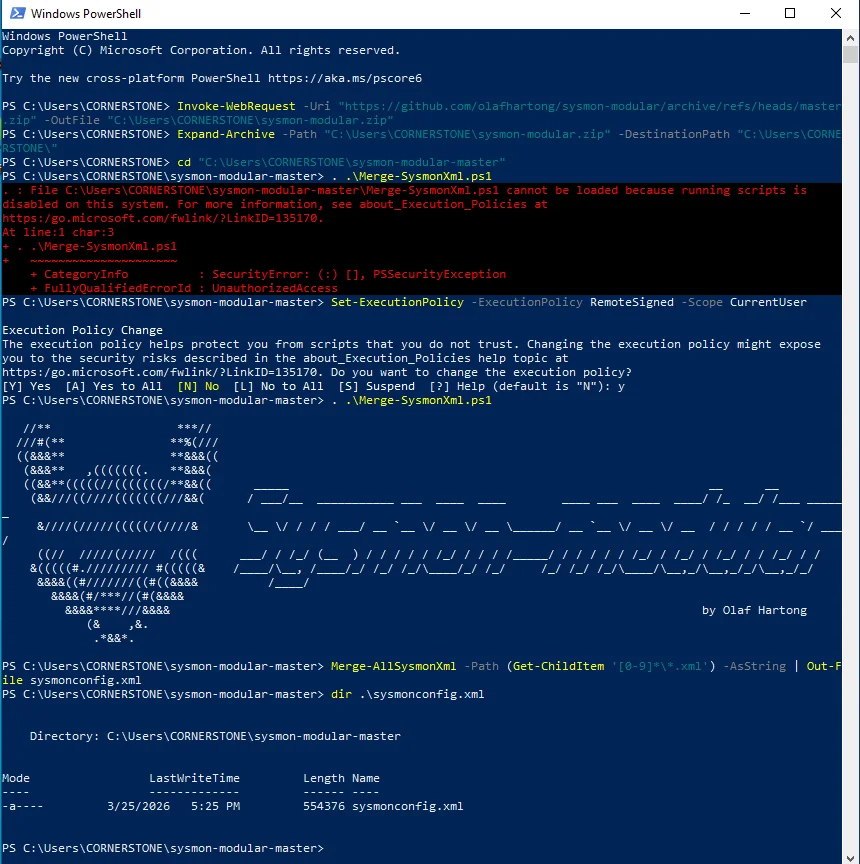The height and width of the screenshot is (864, 860).
Task: Minimize the Windows PowerShell window
Action: (744, 14)
